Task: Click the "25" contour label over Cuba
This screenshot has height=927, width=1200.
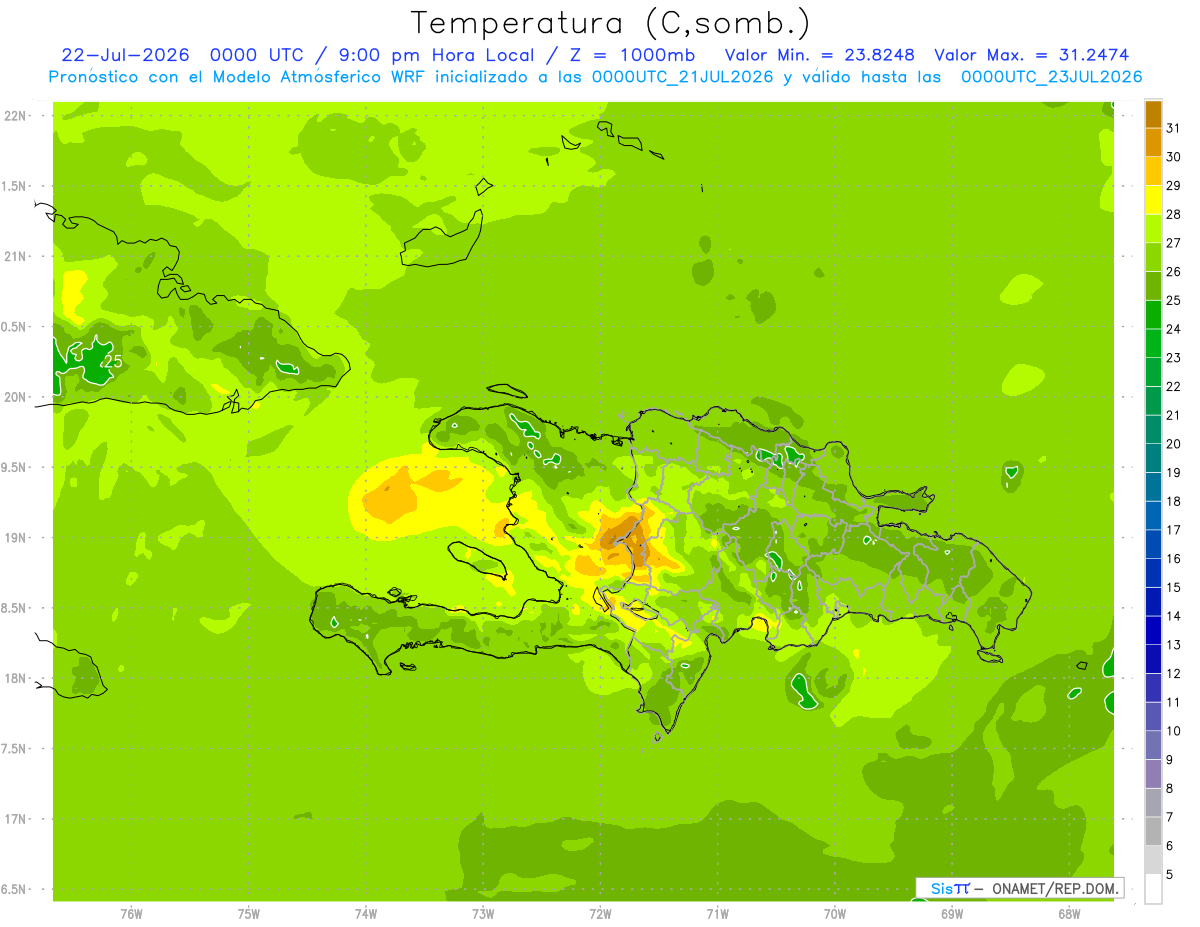Action: pos(113,361)
